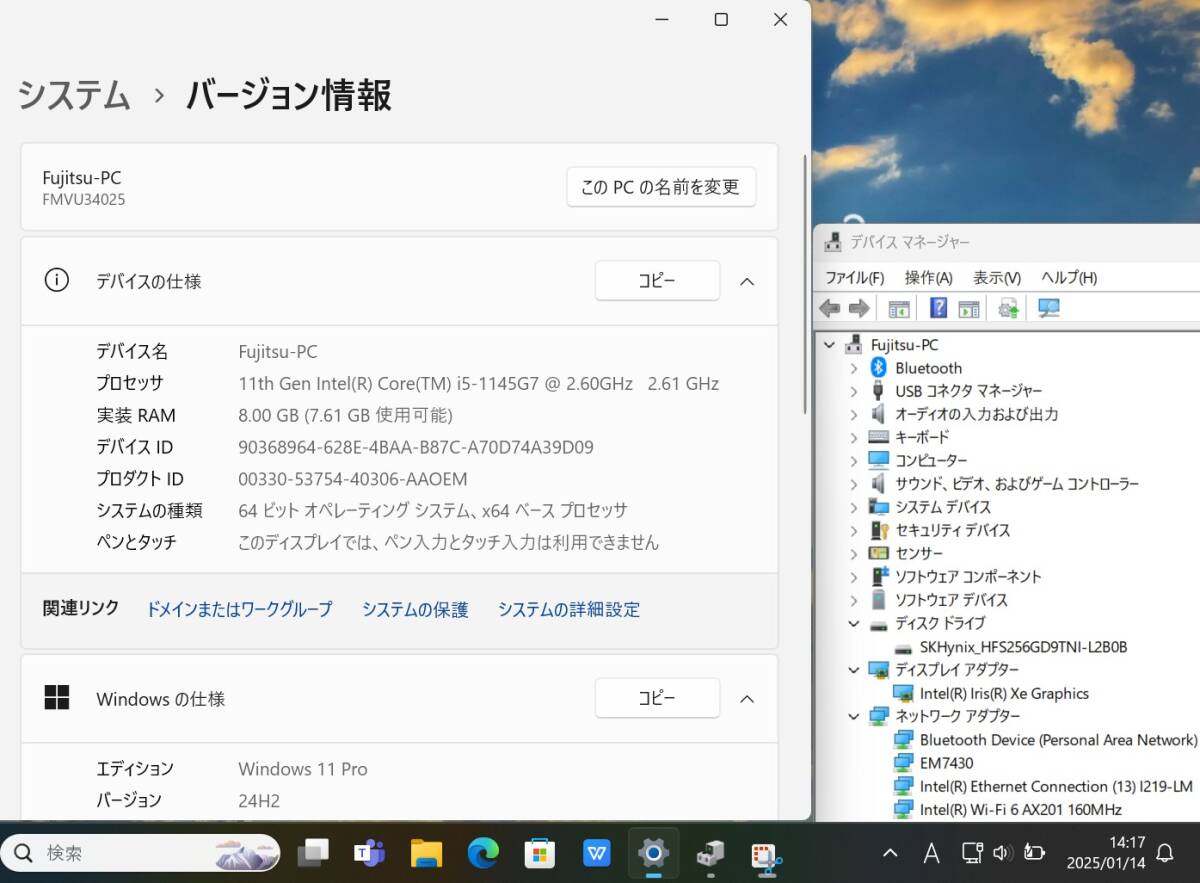Select the ソフトウェア コンポーネント tree row
The image size is (1200, 883).
968,576
